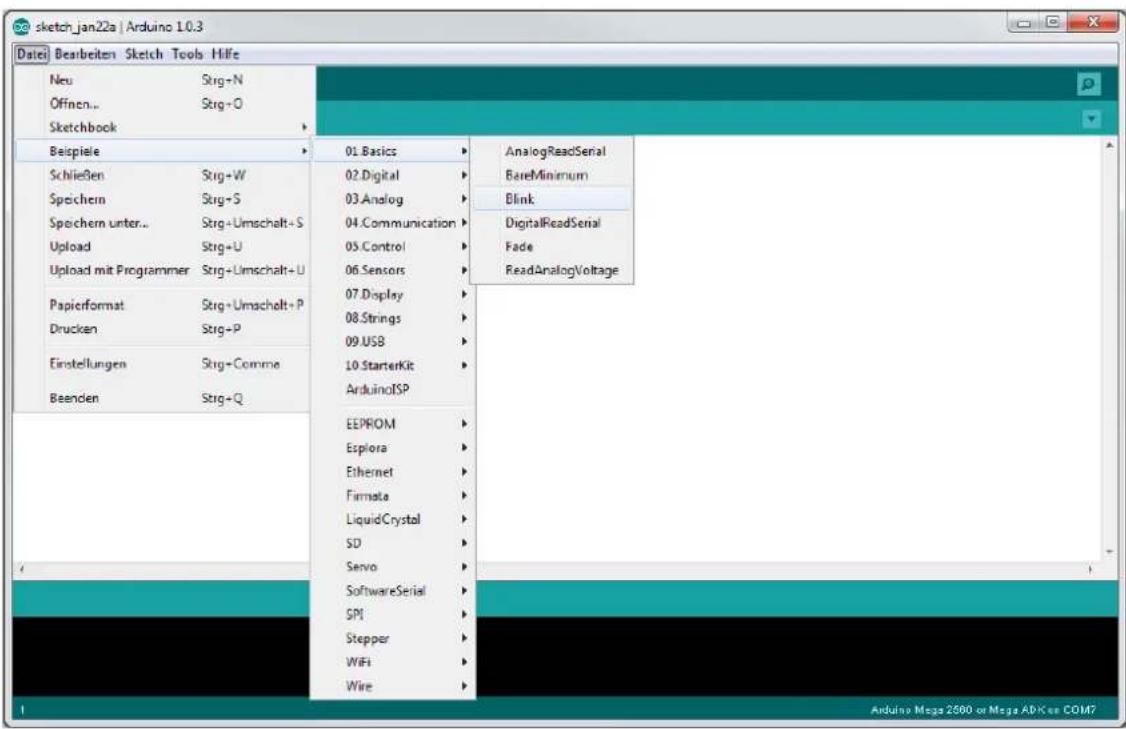Click the editor scrollbar down arrow
The image size is (1126, 729).
click(1109, 552)
